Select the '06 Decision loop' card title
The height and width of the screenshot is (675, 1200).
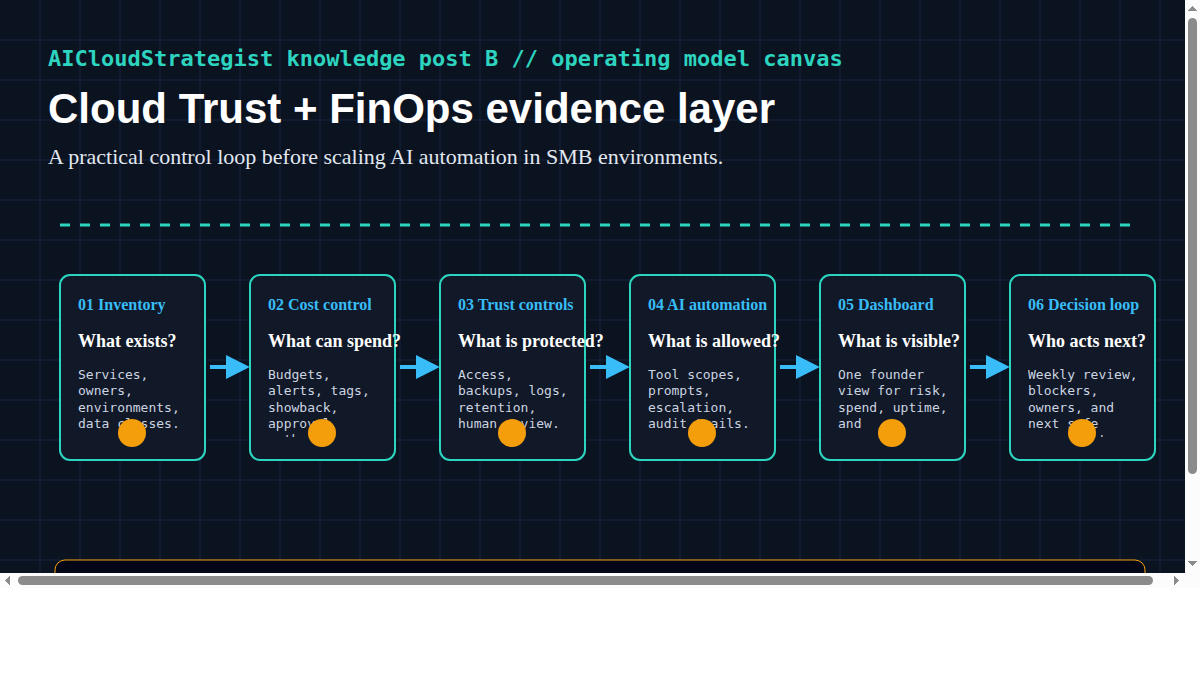coord(1083,305)
